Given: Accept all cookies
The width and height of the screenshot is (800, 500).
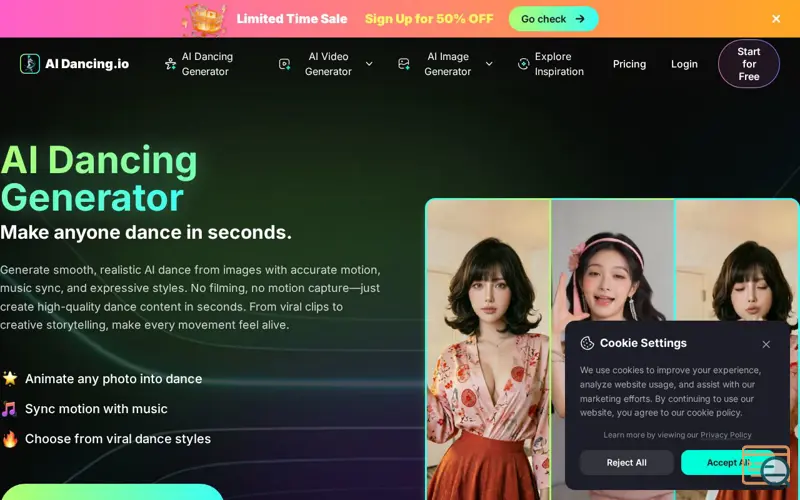Looking at the screenshot, I should point(728,462).
